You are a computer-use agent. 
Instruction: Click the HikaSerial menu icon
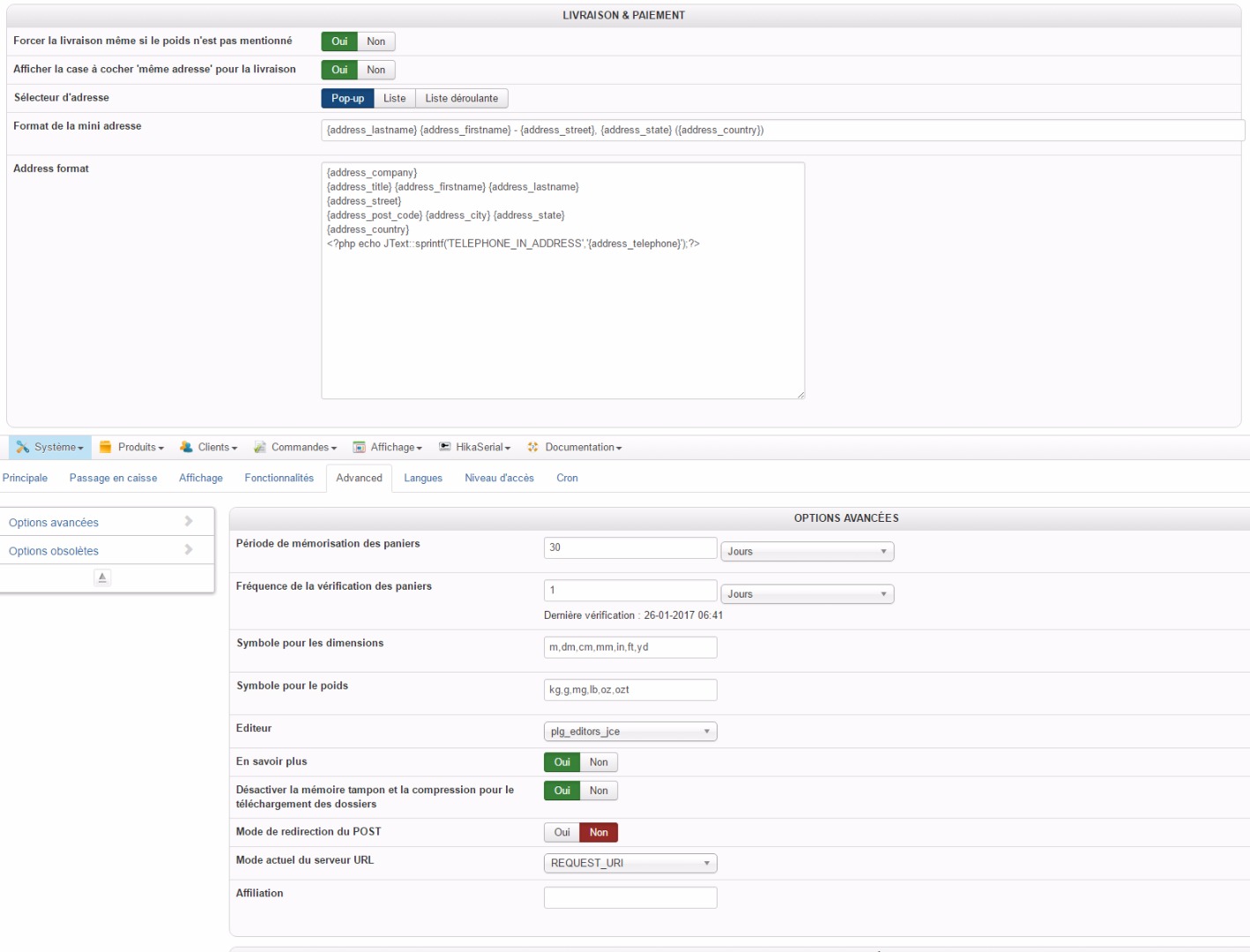point(445,448)
